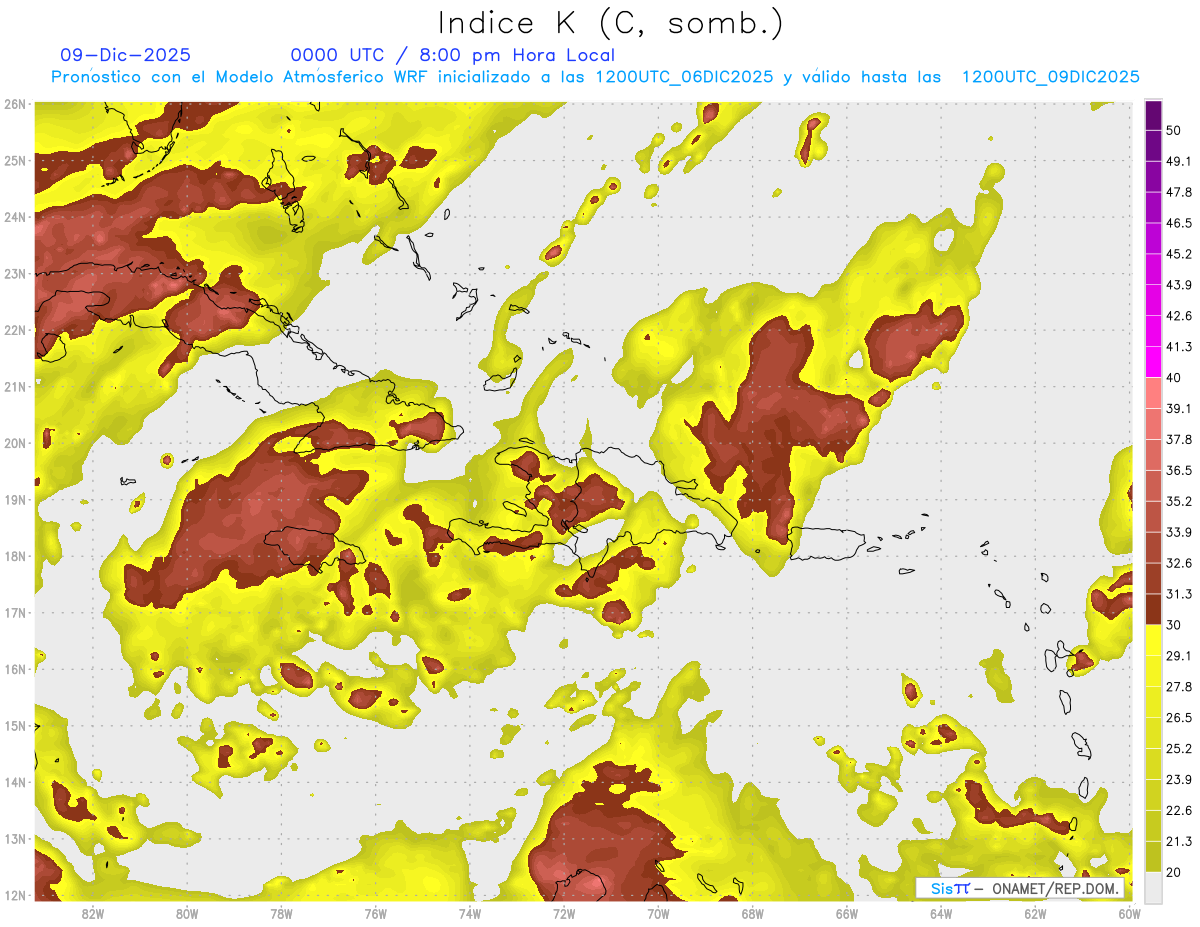Click the magenta swatch between 41.3 and 42.6
The image size is (1200, 927).
coord(1153,332)
